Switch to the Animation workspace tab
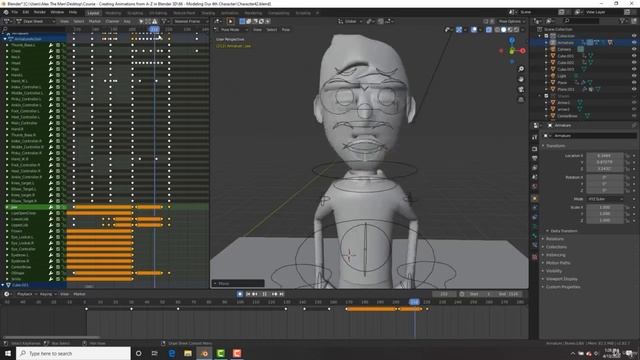Viewport: 640px width, 360px height. pos(230,13)
